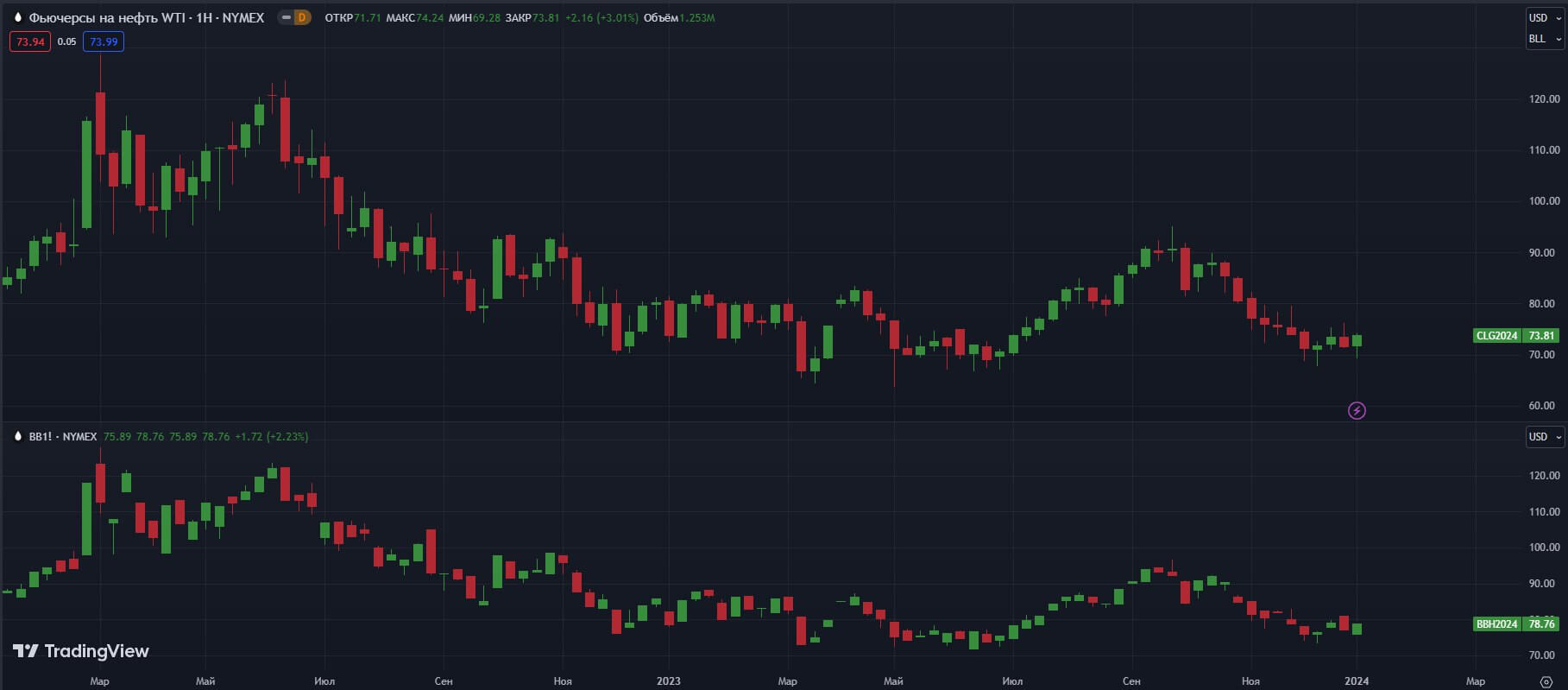Click the orange D data-delay badge
The height and width of the screenshot is (690, 1568).
(x=302, y=17)
